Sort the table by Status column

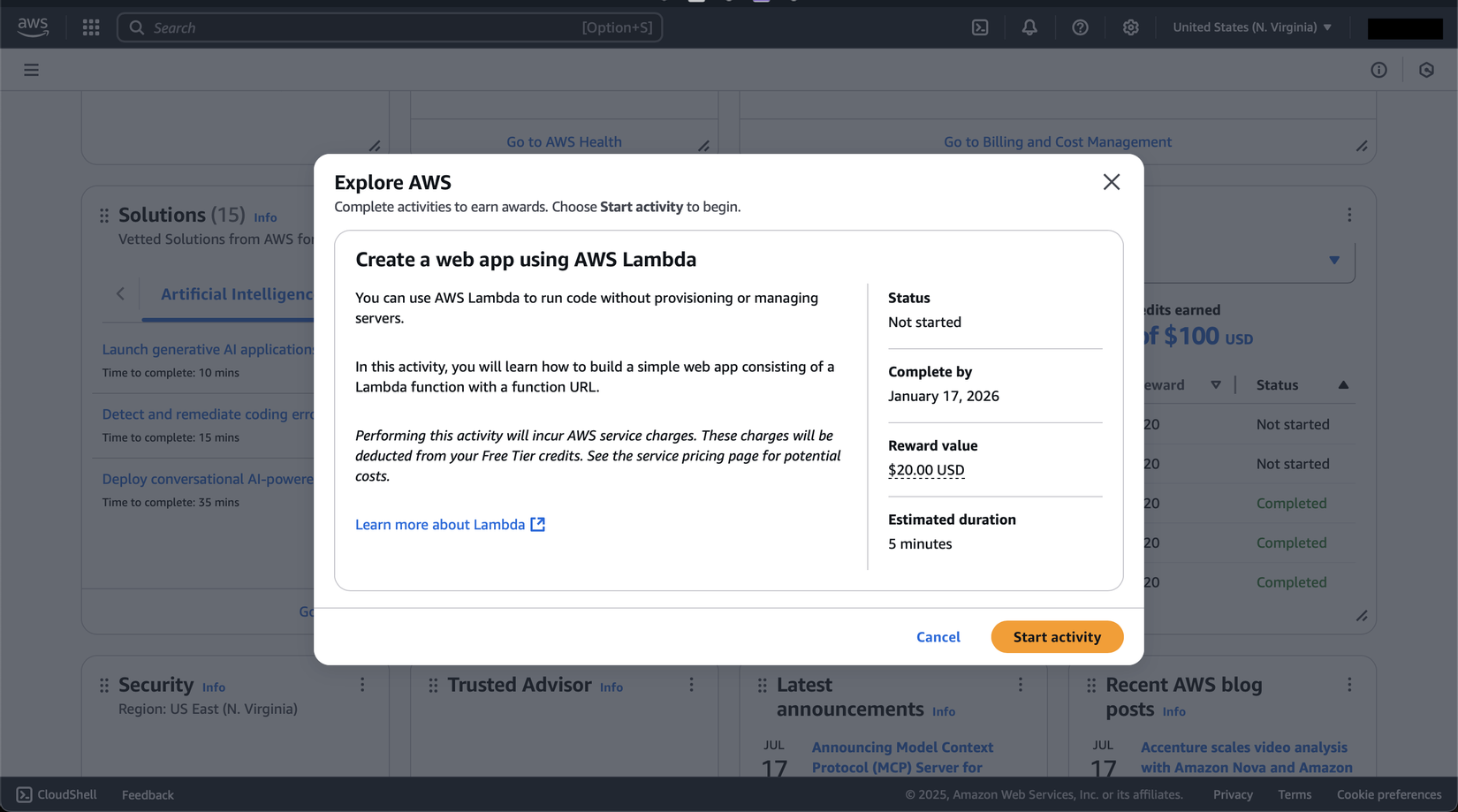tap(1342, 385)
